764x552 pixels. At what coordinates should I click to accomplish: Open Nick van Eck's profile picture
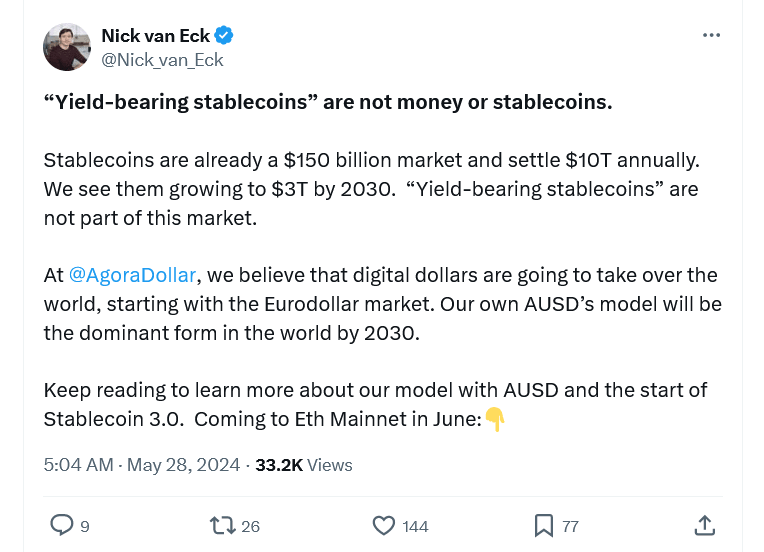coord(67,47)
